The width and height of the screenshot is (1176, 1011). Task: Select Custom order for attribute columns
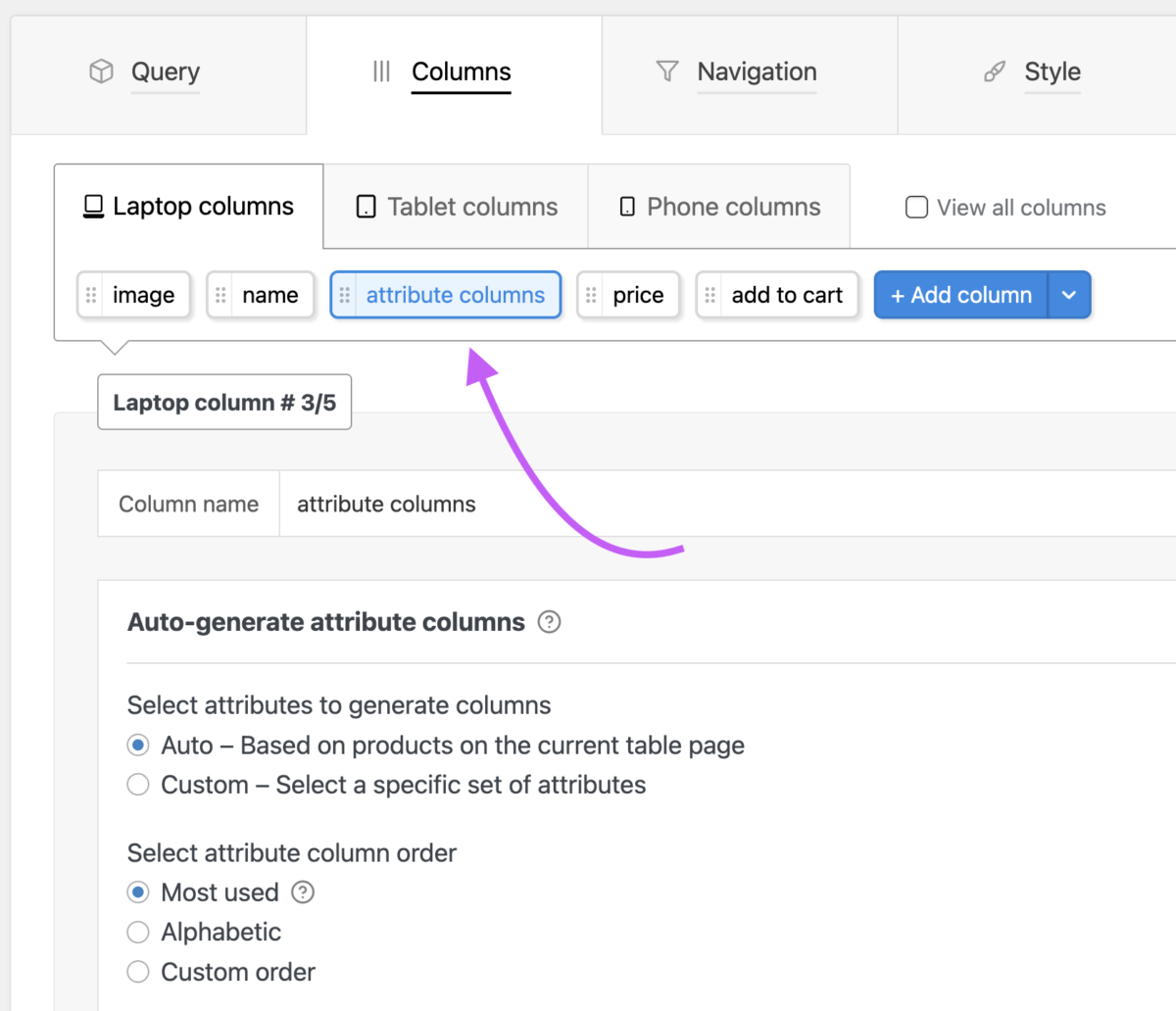[x=138, y=972]
